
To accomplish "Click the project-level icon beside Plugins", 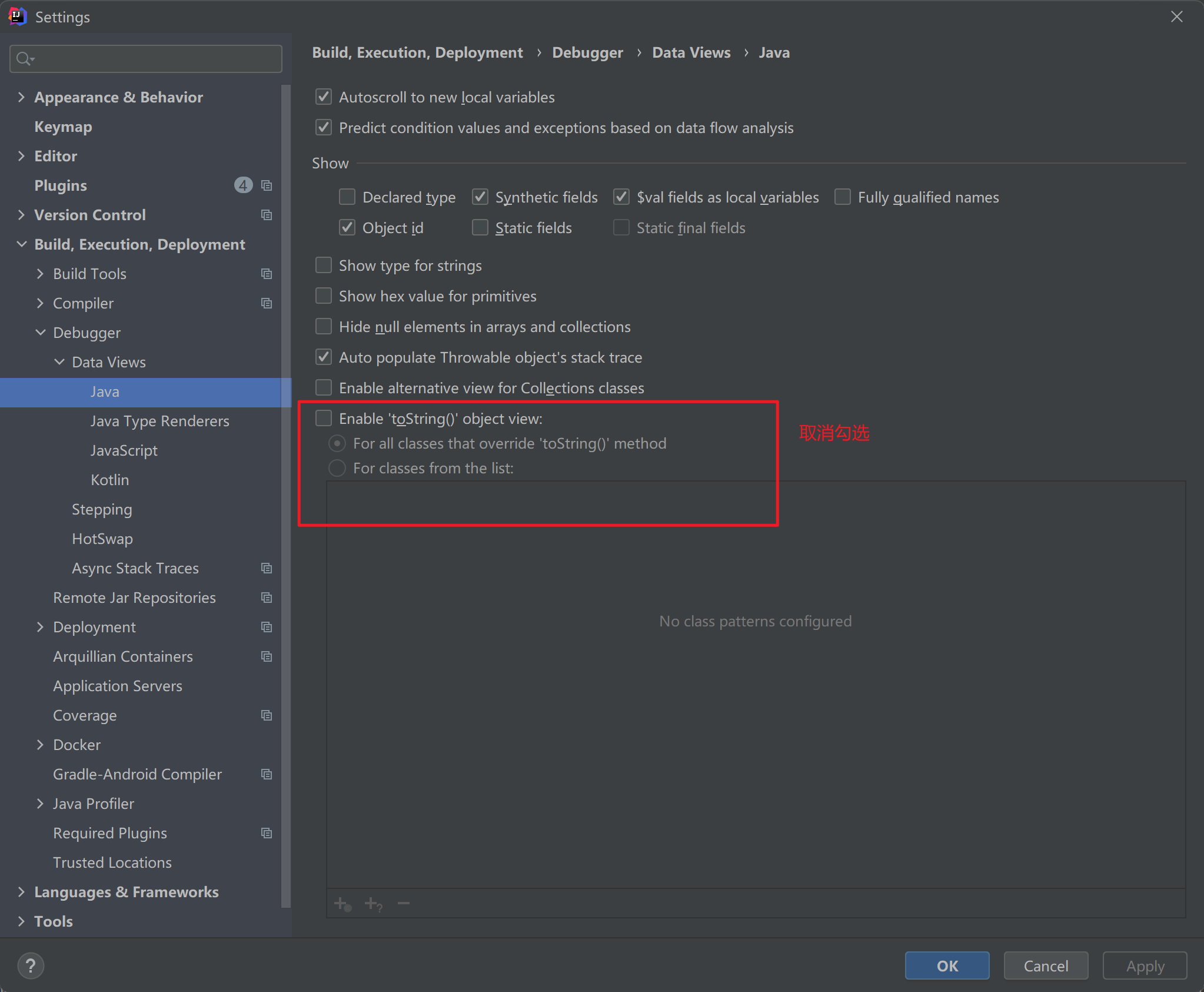I will (x=267, y=185).
